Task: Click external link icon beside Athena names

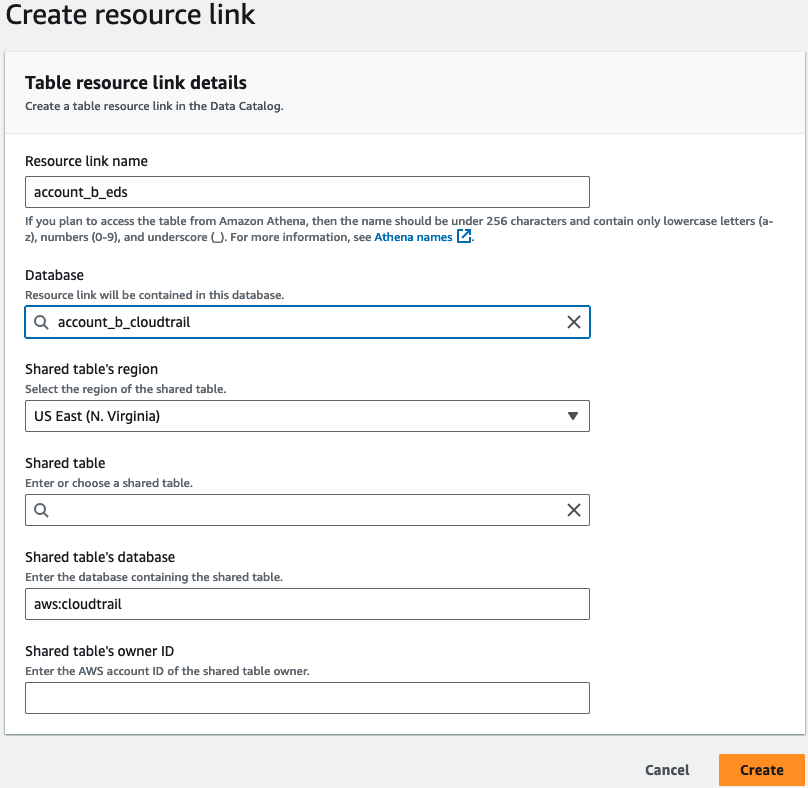Action: (464, 237)
